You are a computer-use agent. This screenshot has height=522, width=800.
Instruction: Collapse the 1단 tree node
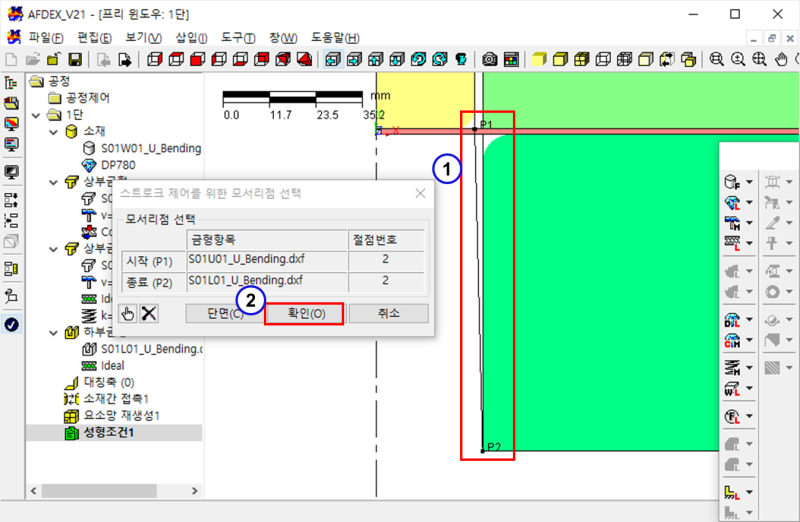[x=37, y=115]
